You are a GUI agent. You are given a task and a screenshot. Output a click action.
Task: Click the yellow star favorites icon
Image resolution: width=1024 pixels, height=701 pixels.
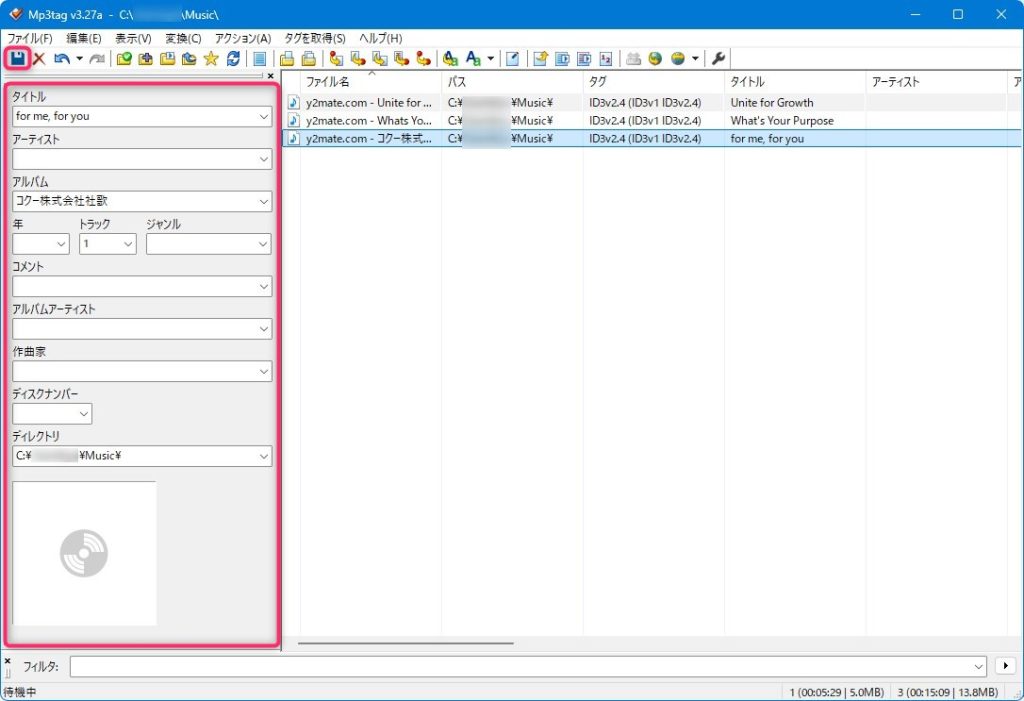coord(211,59)
